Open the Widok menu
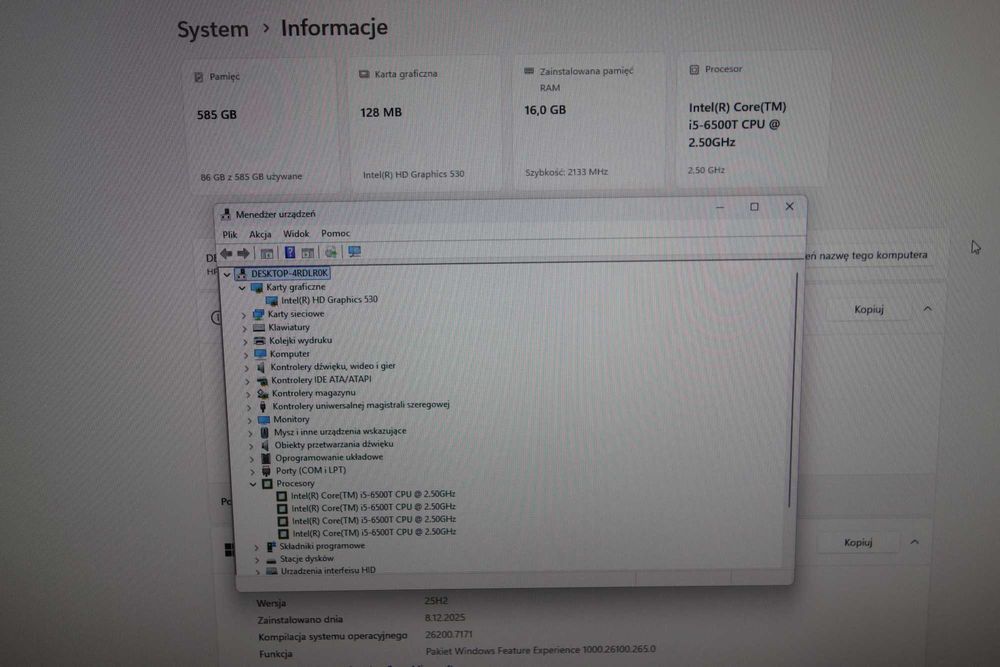Viewport: 1000px width, 667px height. point(296,234)
